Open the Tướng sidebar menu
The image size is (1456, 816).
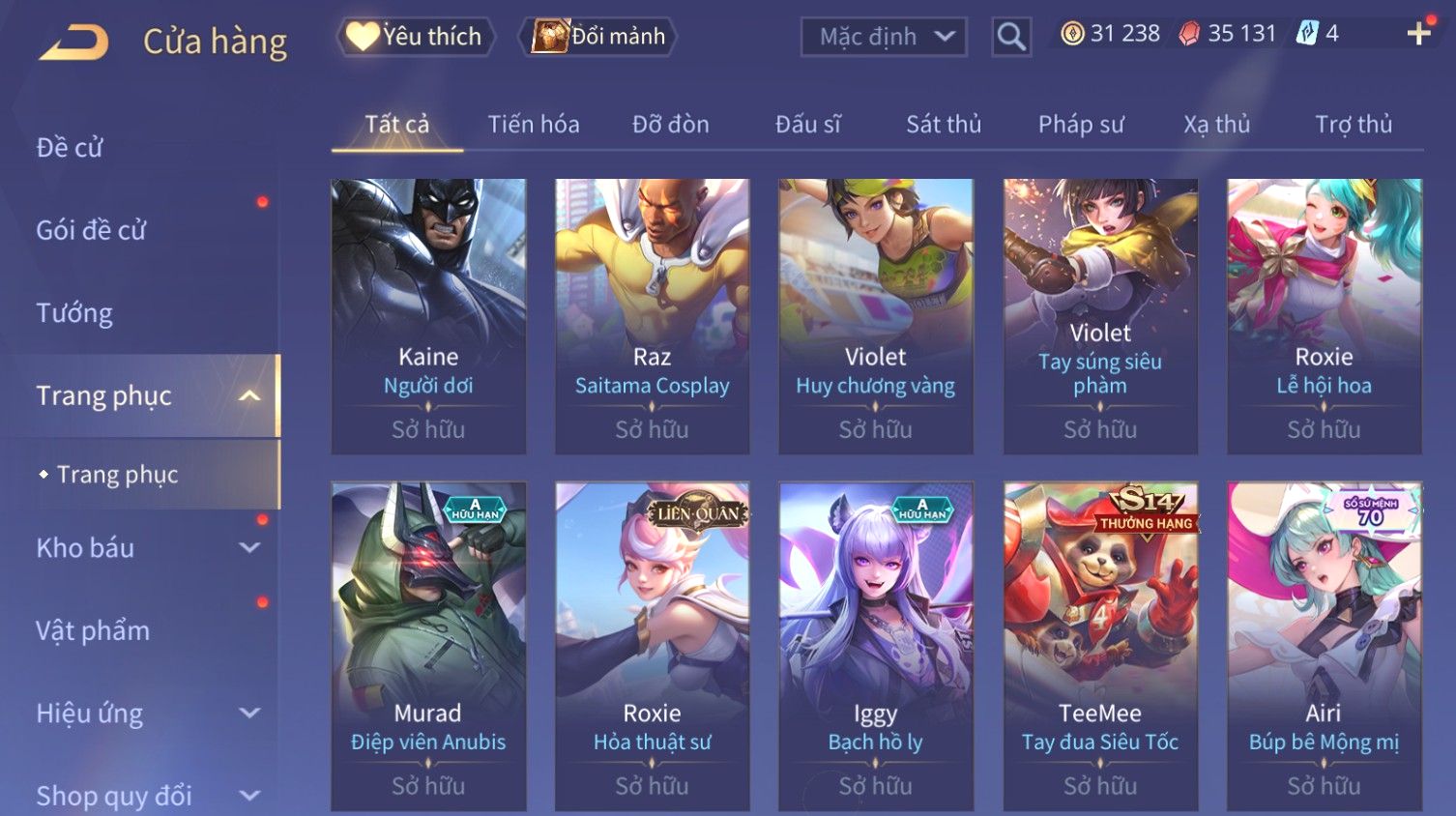[x=74, y=313]
